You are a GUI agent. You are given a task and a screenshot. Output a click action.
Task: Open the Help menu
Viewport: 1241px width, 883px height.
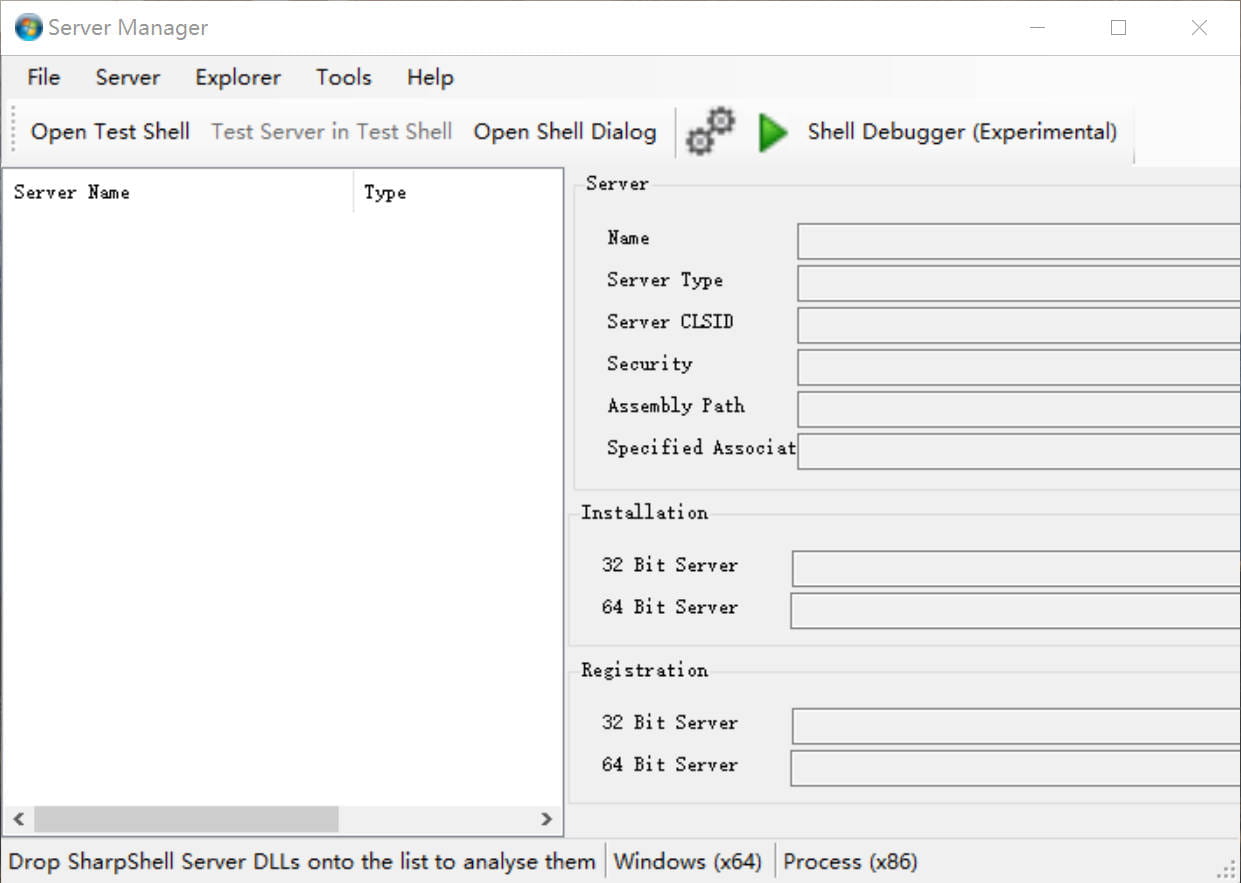[x=430, y=77]
